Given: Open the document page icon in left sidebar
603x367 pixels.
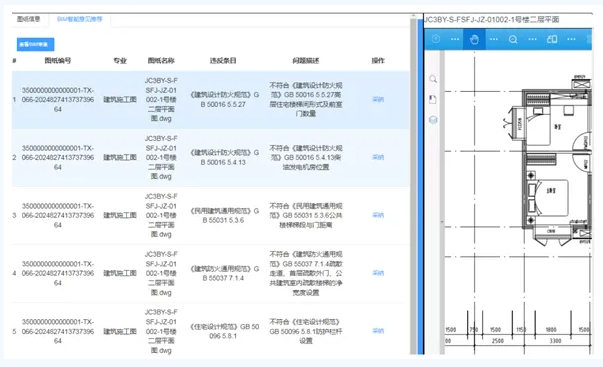Looking at the screenshot, I should click(x=433, y=100).
